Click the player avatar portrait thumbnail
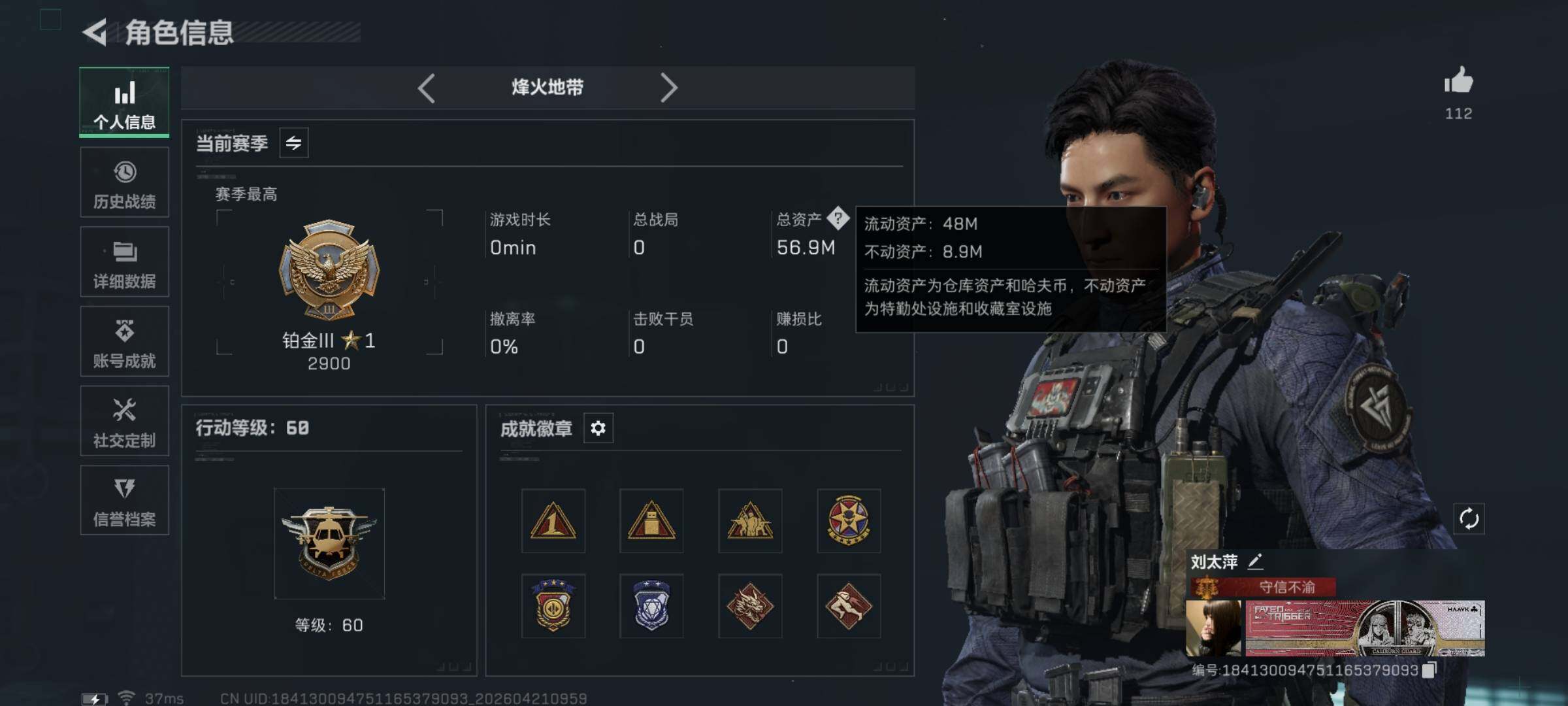The height and width of the screenshot is (706, 1568). coord(1214,628)
